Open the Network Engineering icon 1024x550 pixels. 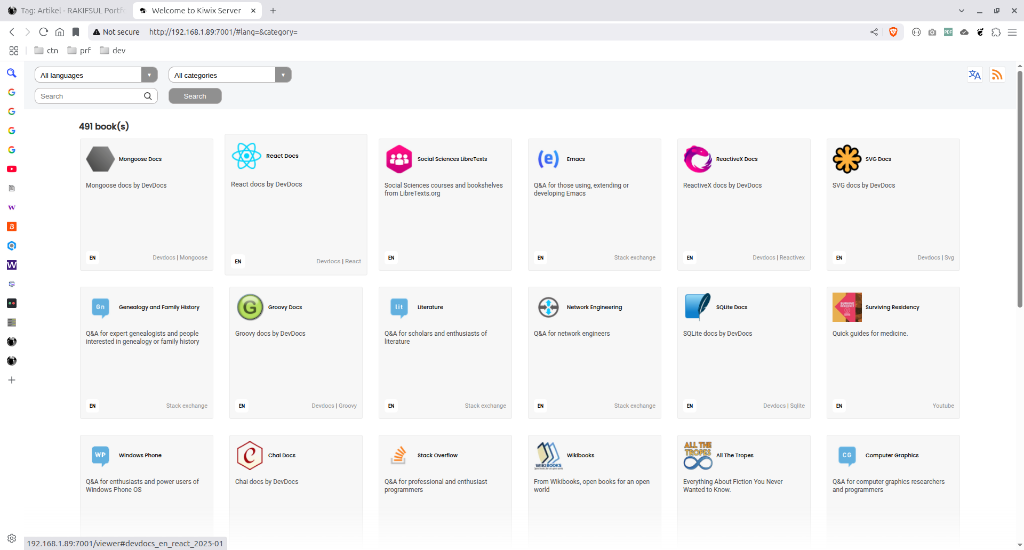pyautogui.click(x=548, y=307)
